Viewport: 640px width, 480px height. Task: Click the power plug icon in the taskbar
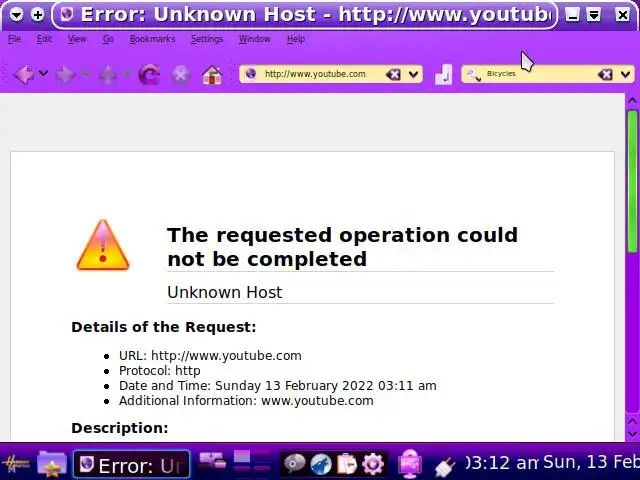445,467
